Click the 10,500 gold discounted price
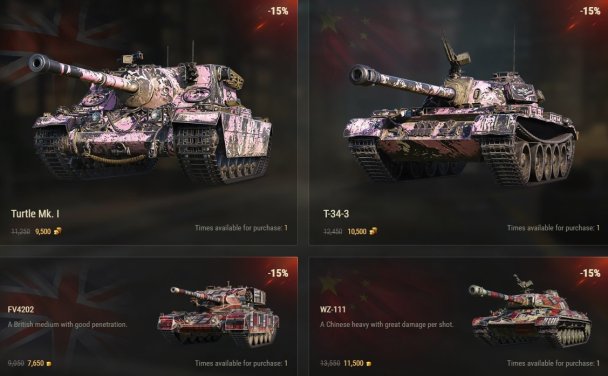This screenshot has width=608, height=376. (357, 231)
